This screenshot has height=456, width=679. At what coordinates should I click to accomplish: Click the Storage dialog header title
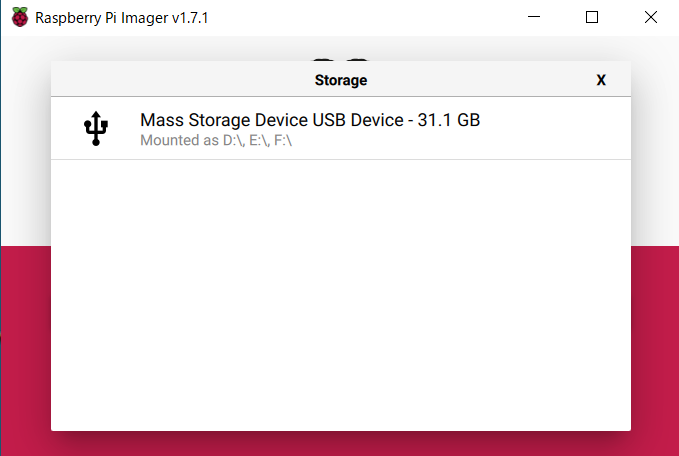coord(341,80)
